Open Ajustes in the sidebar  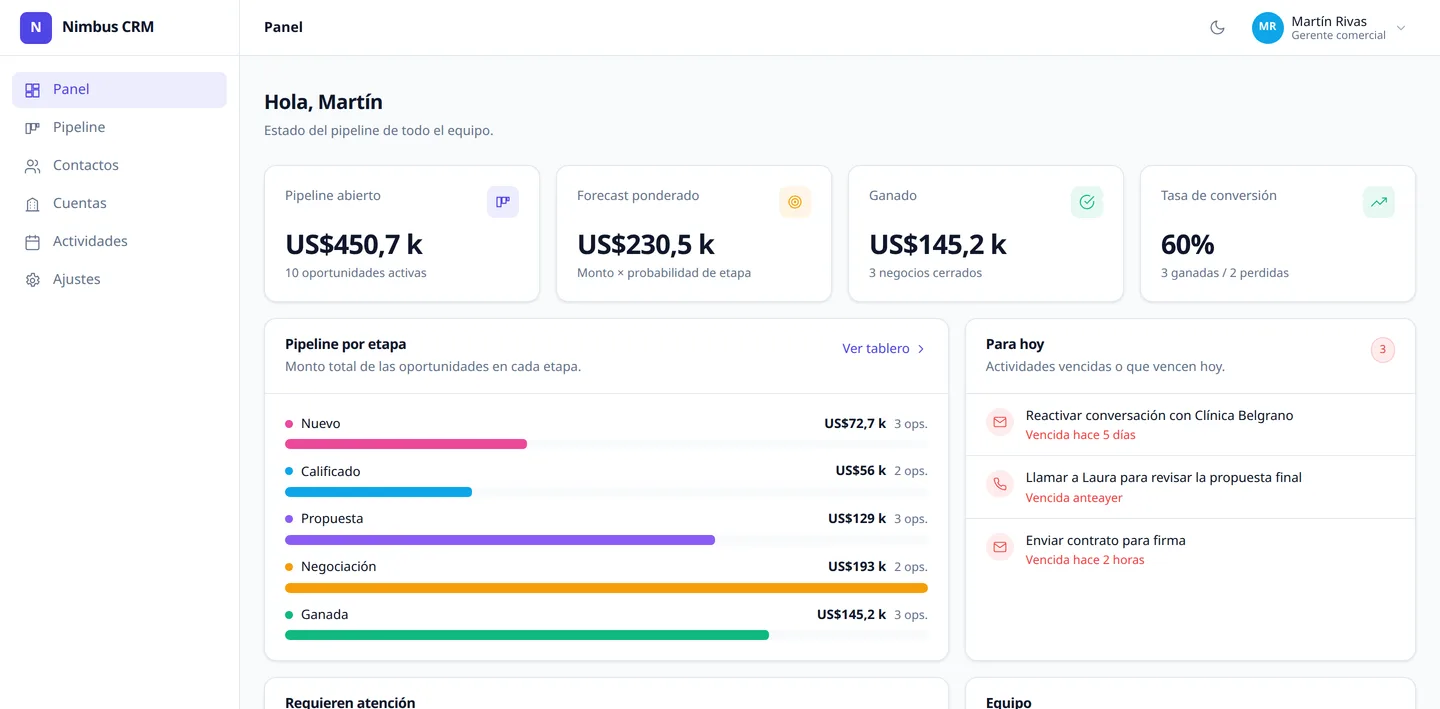pyautogui.click(x=119, y=280)
